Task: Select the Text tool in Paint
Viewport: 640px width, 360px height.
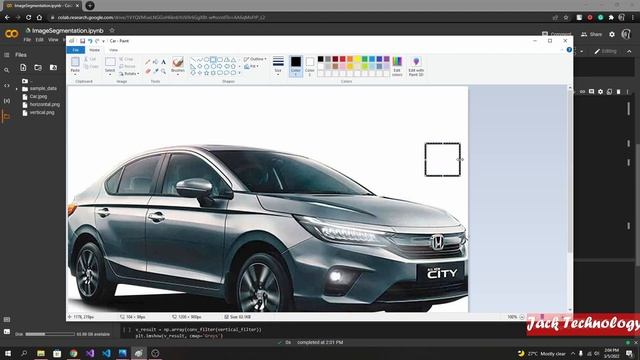Action: [x=163, y=62]
